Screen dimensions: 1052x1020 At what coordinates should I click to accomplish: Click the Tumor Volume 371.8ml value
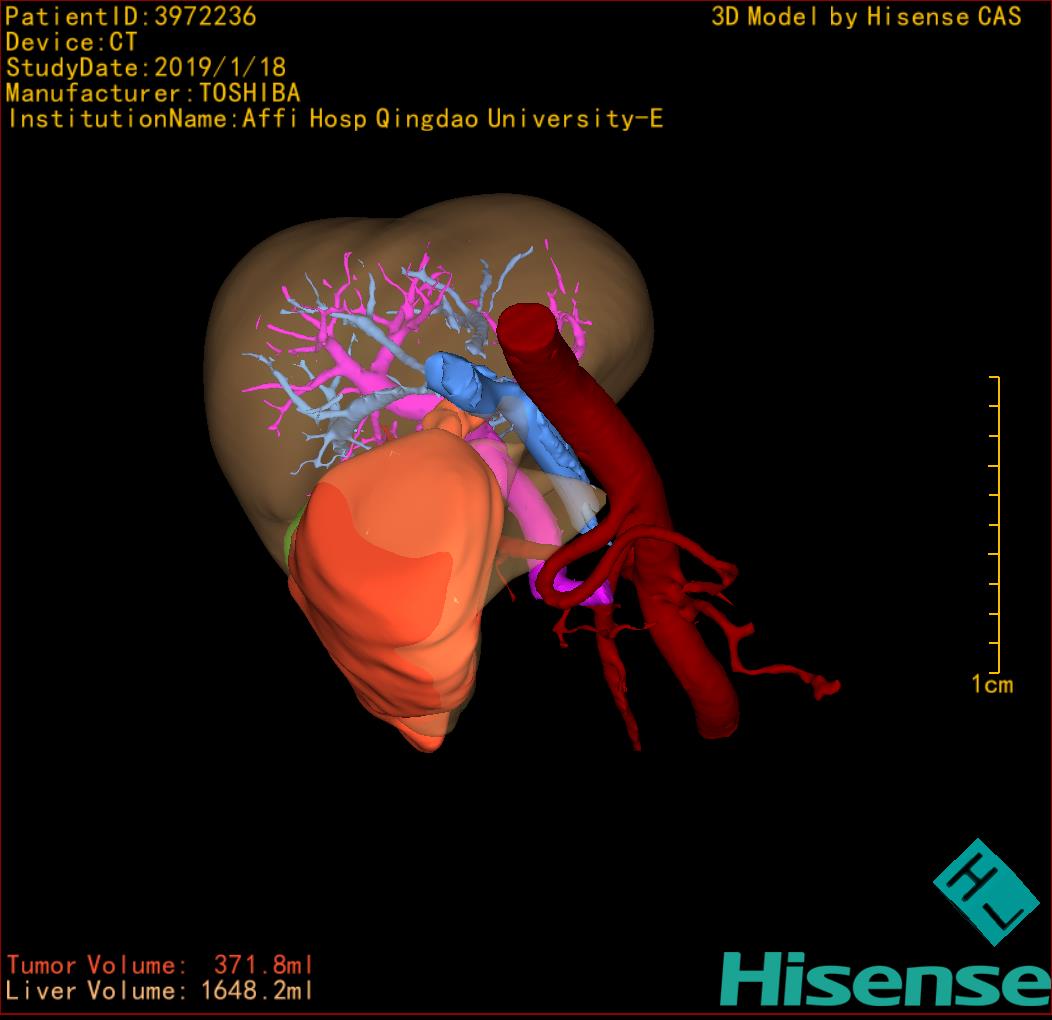pos(160,965)
